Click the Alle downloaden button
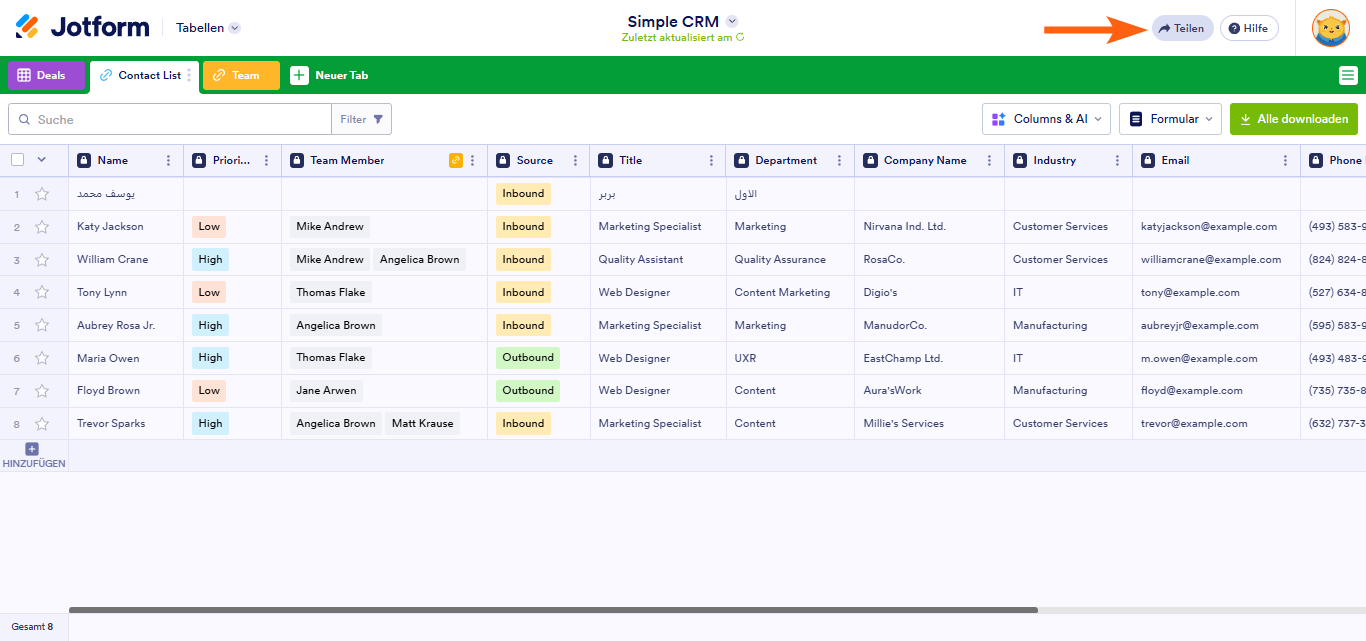Screen dimensions: 1366x641 pyautogui.click(x=1293, y=119)
